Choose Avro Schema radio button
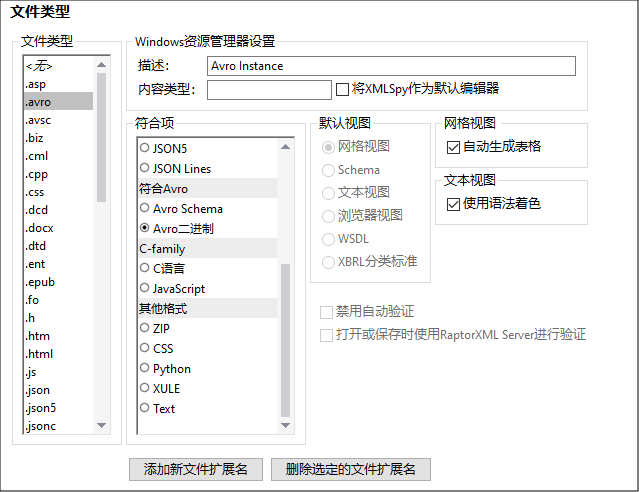Screen dimensions: 639x492 (144, 208)
